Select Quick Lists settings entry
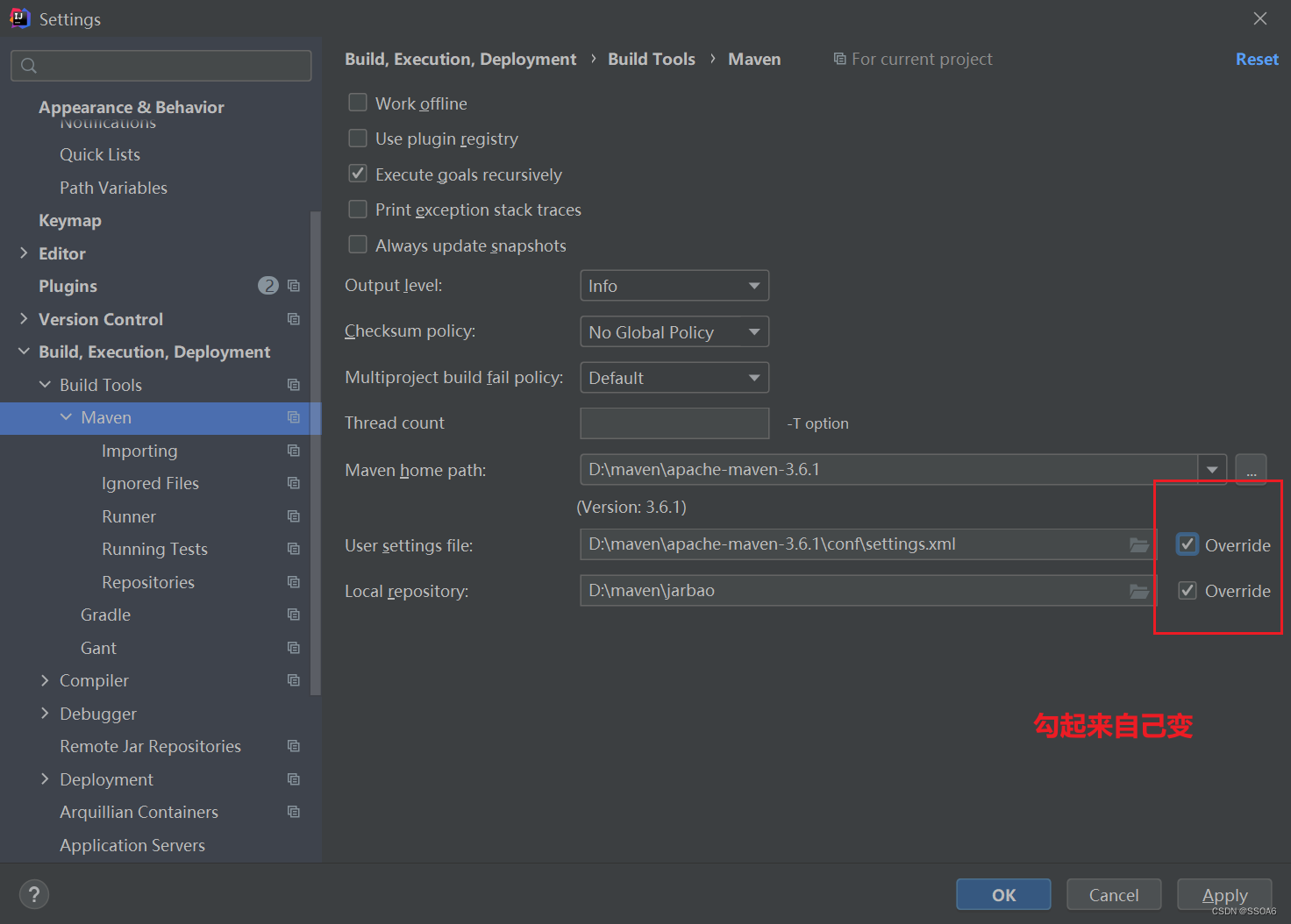The width and height of the screenshot is (1291, 924). pyautogui.click(x=100, y=154)
